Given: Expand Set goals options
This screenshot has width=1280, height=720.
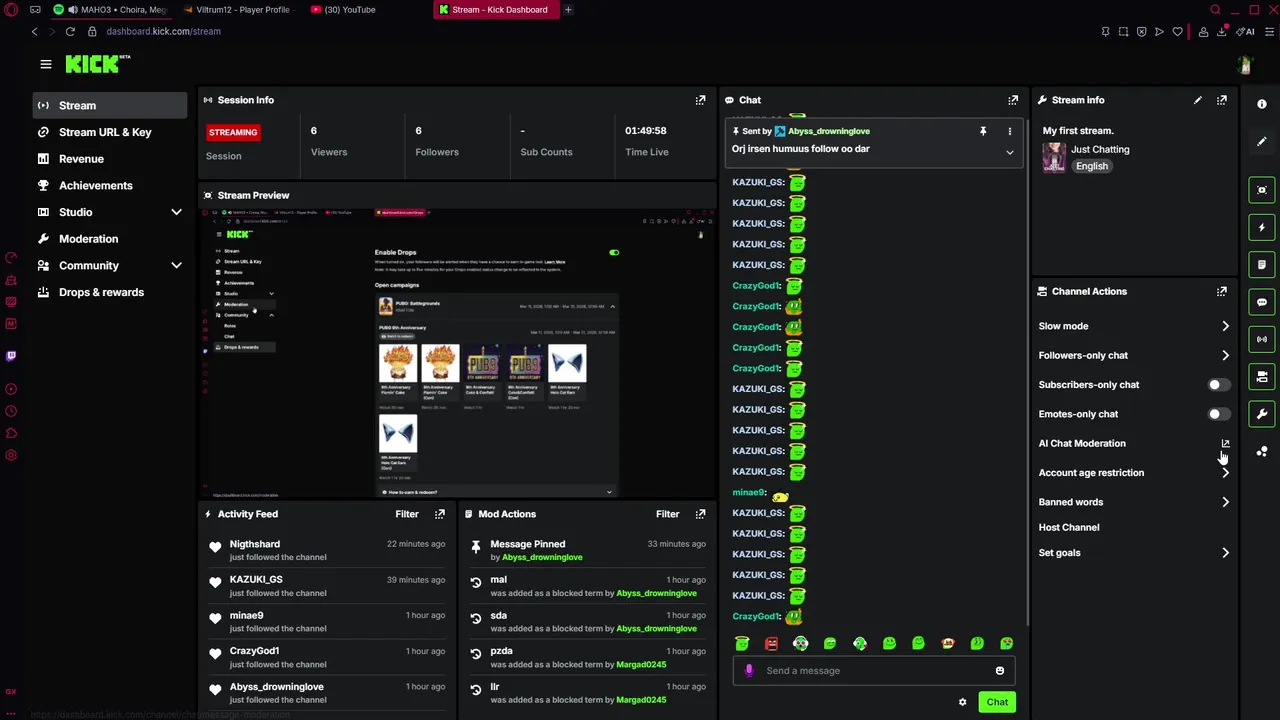Looking at the screenshot, I should (1225, 553).
